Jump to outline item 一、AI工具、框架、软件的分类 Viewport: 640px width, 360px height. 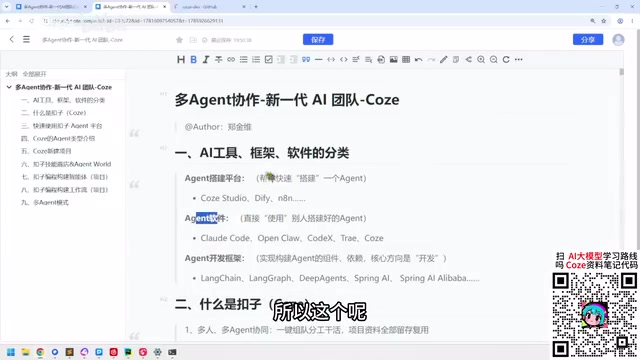pyautogui.click(x=63, y=100)
